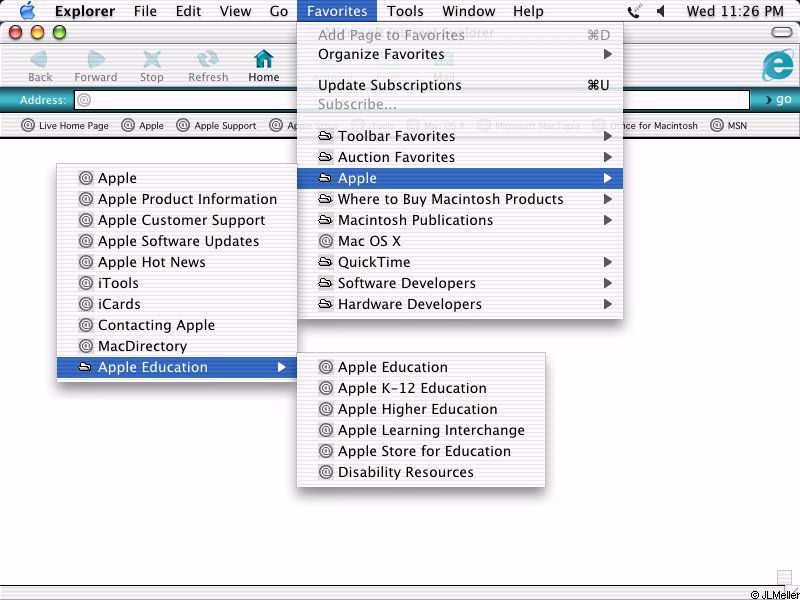The image size is (800, 600).
Task: Click Live Home Page in favorites bar
Action: (65, 126)
